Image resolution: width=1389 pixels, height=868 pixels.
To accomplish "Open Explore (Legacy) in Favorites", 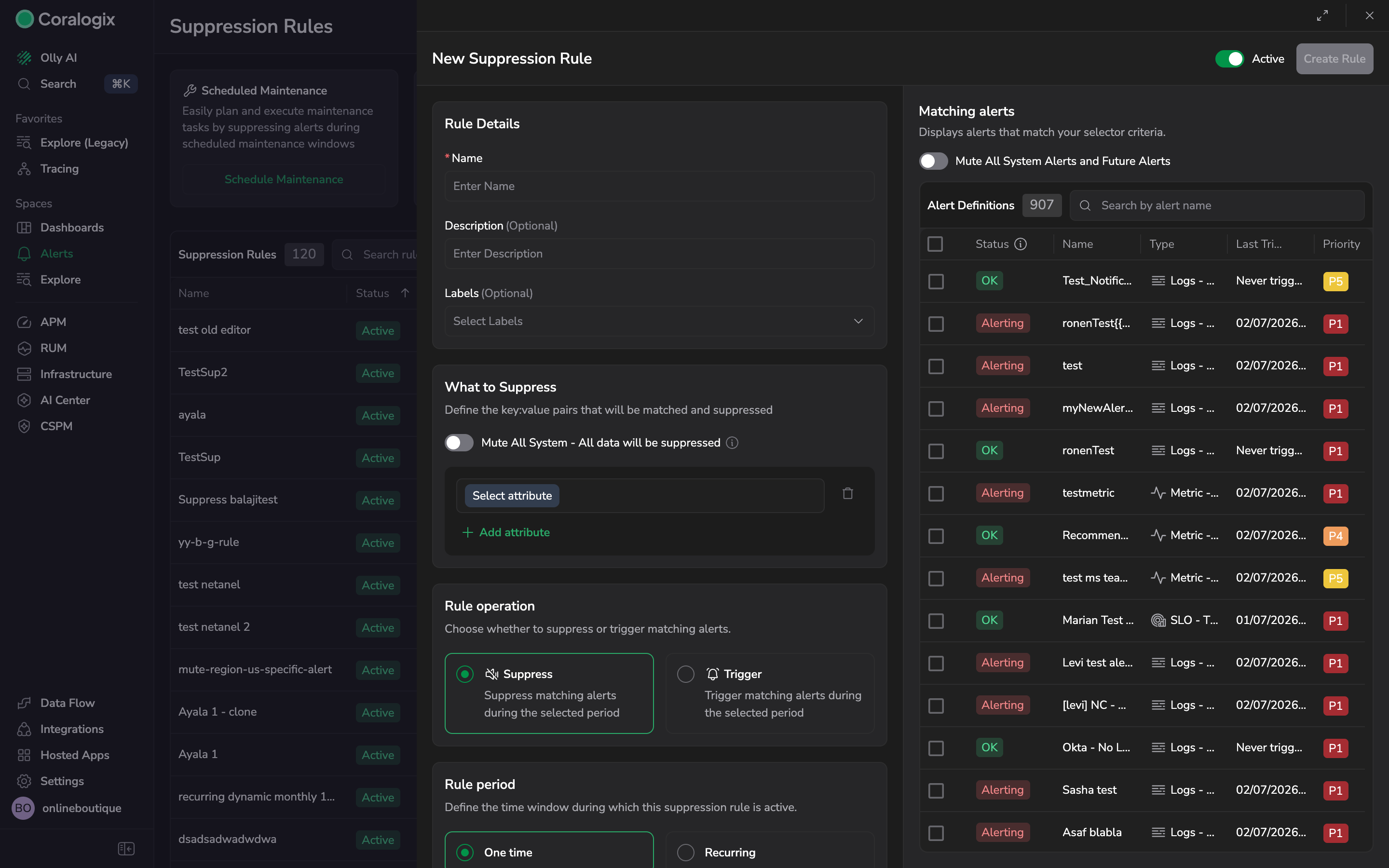I will 84,142.
